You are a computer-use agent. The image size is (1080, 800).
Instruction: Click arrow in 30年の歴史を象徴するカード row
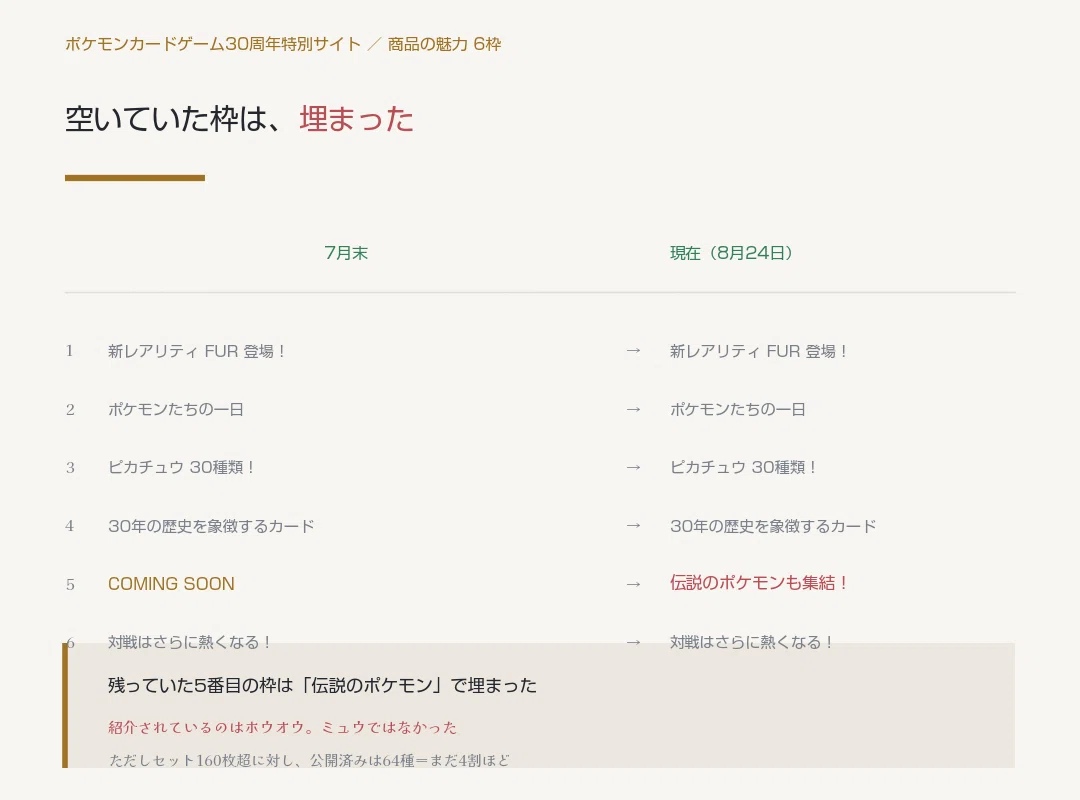[x=633, y=526]
